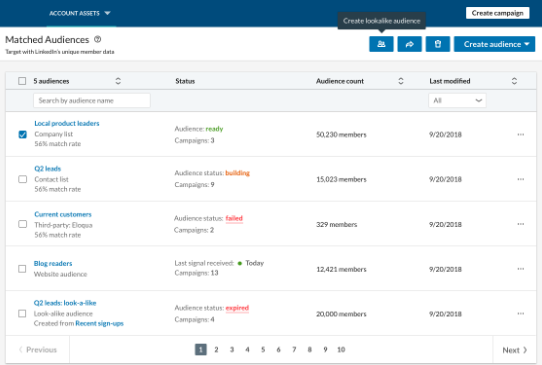542x365 pixels.
Task: Open Q2 leads: look-a-like audience link
Action: pos(65,303)
